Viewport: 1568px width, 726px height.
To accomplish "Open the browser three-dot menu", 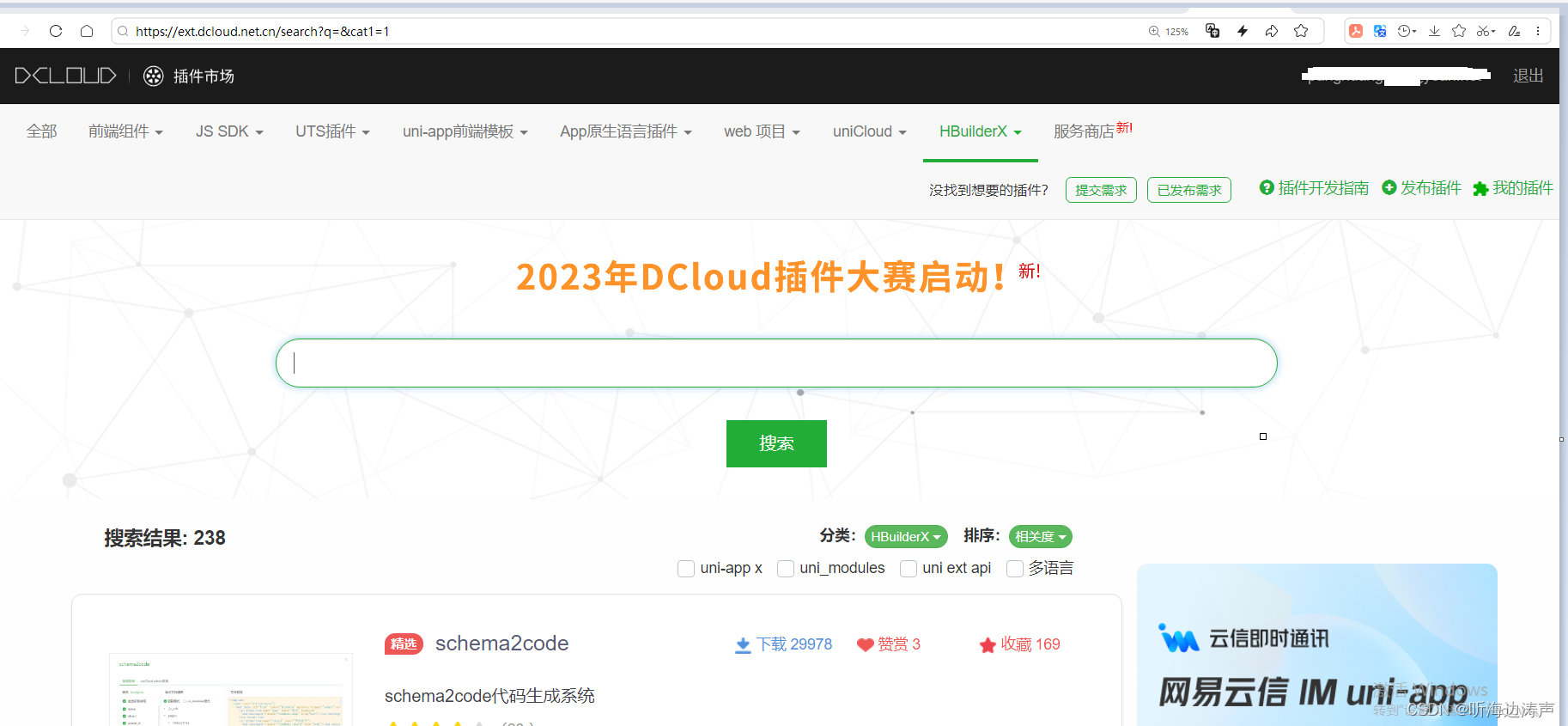I will tap(1538, 31).
